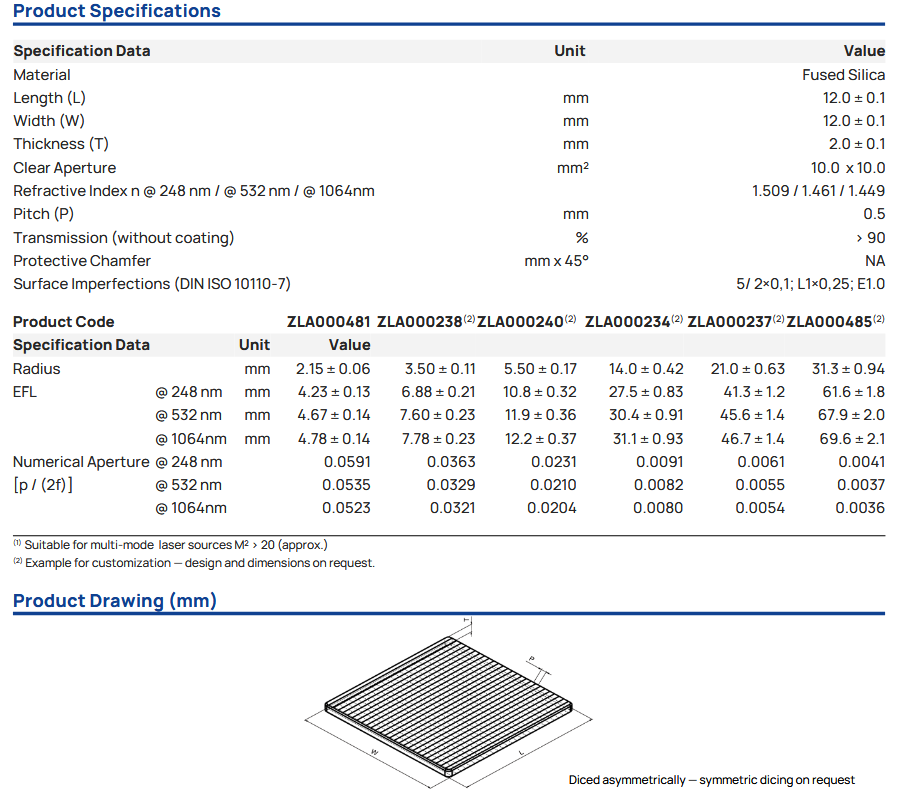908x796 pixels.
Task: Click the Product Drawing (mm) heading
Action: [115, 601]
